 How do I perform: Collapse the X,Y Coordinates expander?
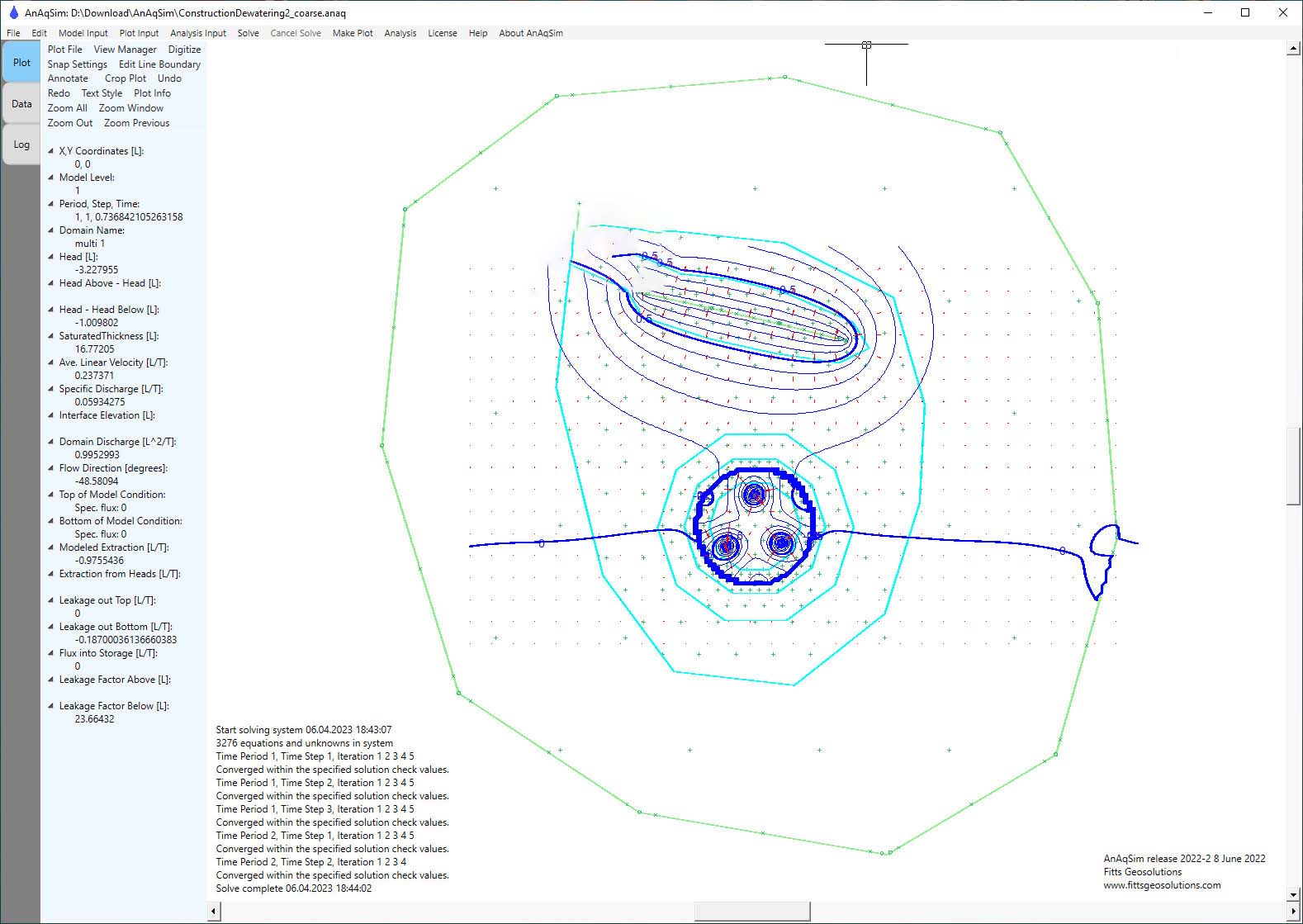[x=51, y=151]
